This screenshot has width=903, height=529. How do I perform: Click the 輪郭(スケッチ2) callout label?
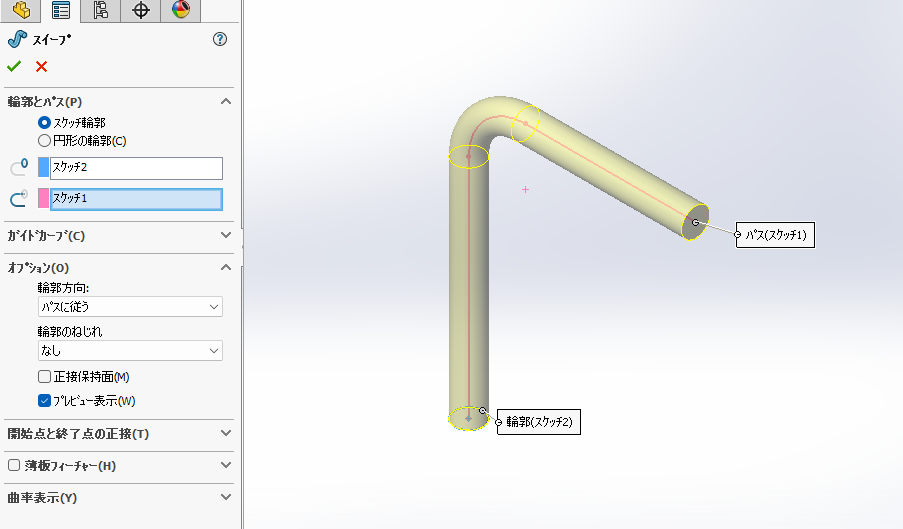[x=539, y=422]
